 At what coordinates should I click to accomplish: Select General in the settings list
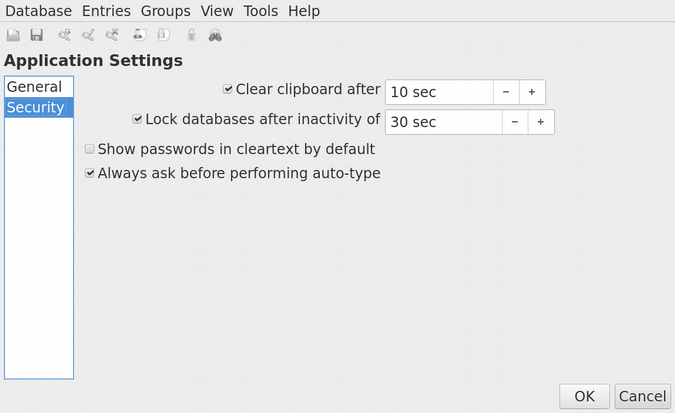[34, 87]
